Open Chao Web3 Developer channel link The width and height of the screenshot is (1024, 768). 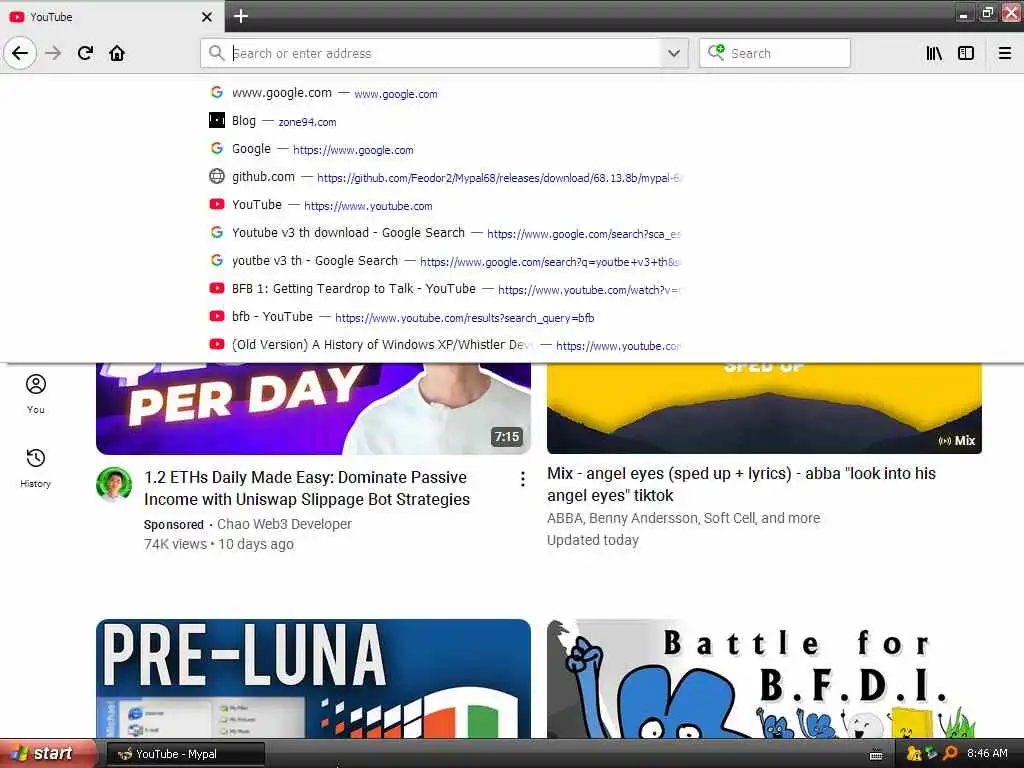click(284, 524)
